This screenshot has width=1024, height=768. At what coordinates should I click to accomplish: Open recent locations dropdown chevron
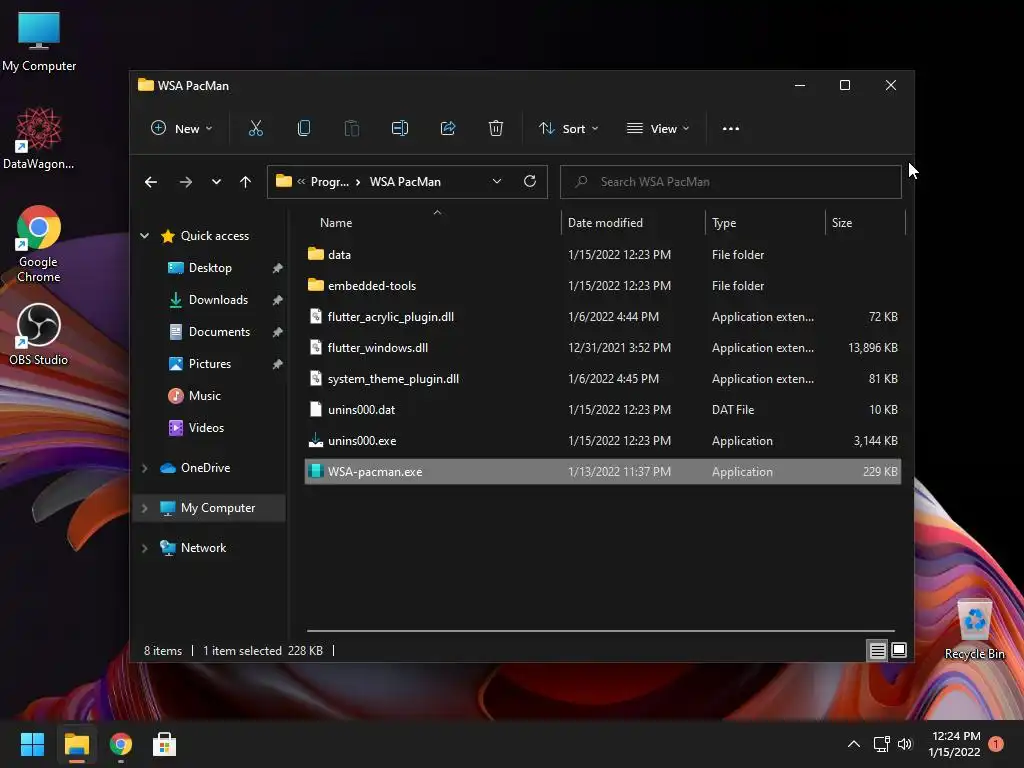point(216,182)
